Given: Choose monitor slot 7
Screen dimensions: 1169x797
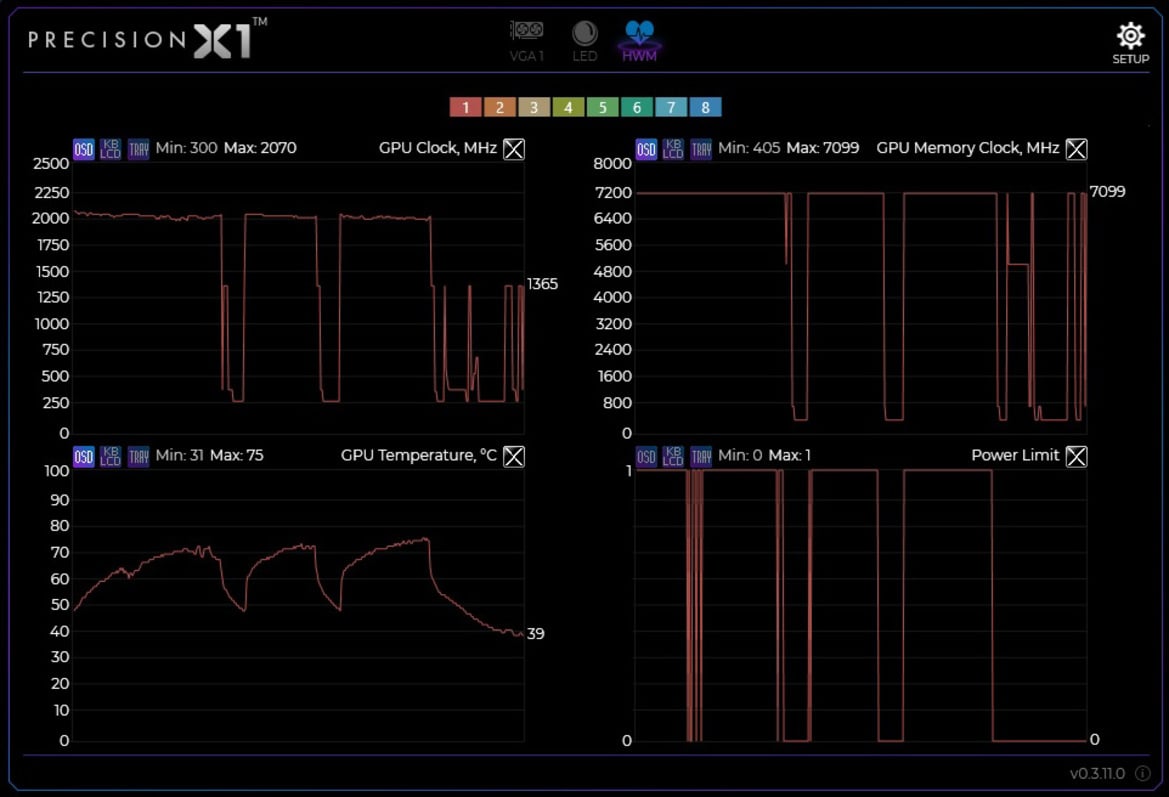Looking at the screenshot, I should (671, 107).
